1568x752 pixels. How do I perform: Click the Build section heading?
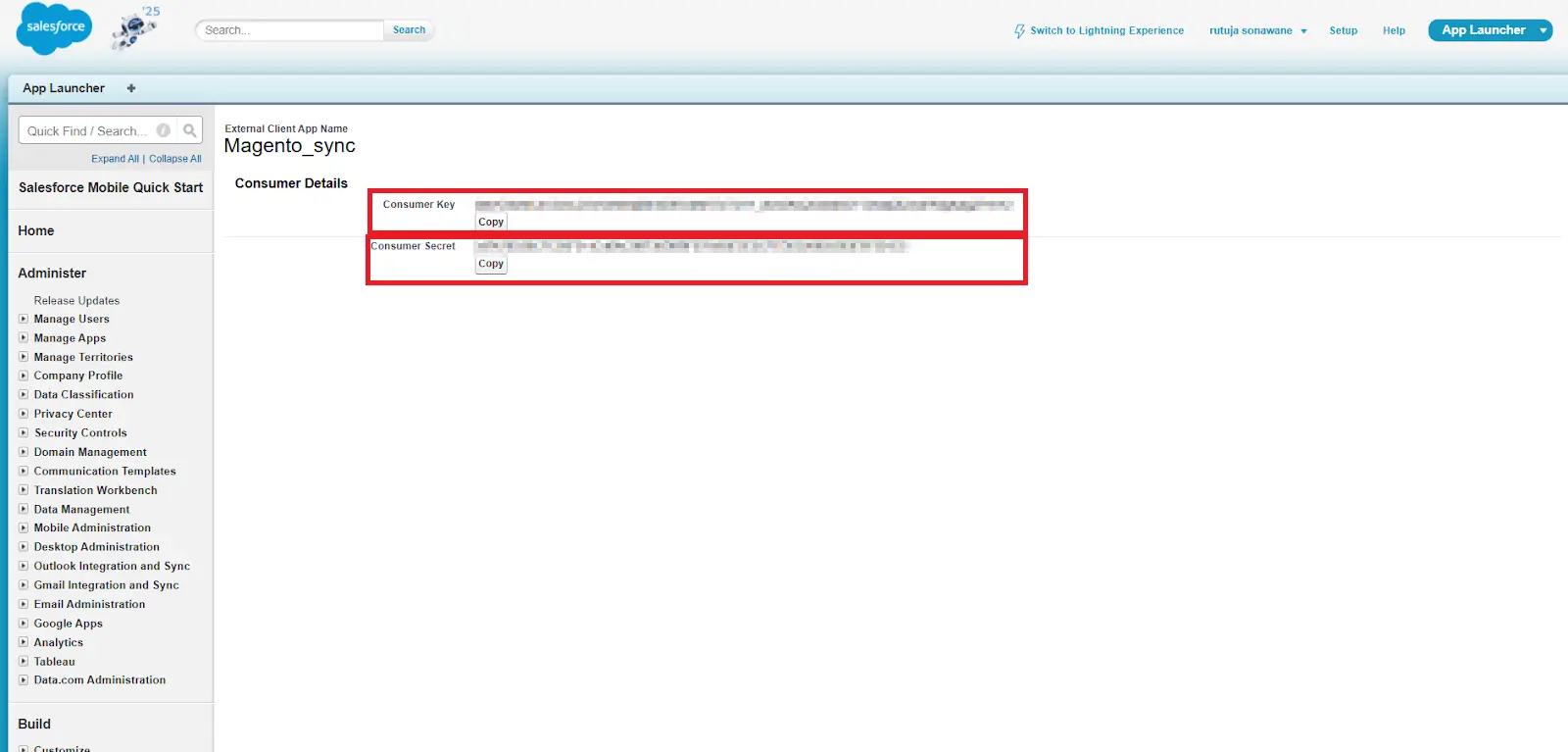click(x=34, y=724)
